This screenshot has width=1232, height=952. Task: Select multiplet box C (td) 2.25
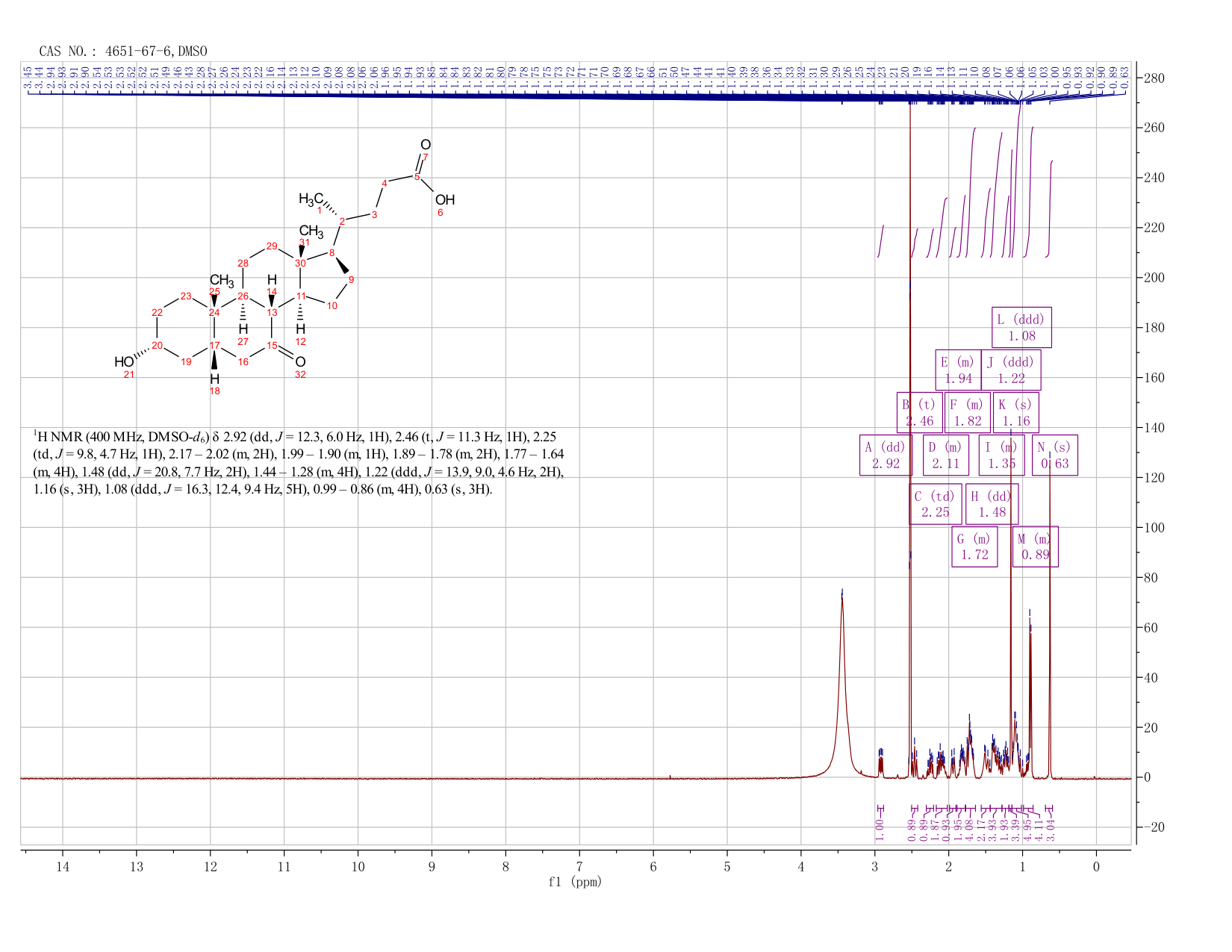pos(936,504)
